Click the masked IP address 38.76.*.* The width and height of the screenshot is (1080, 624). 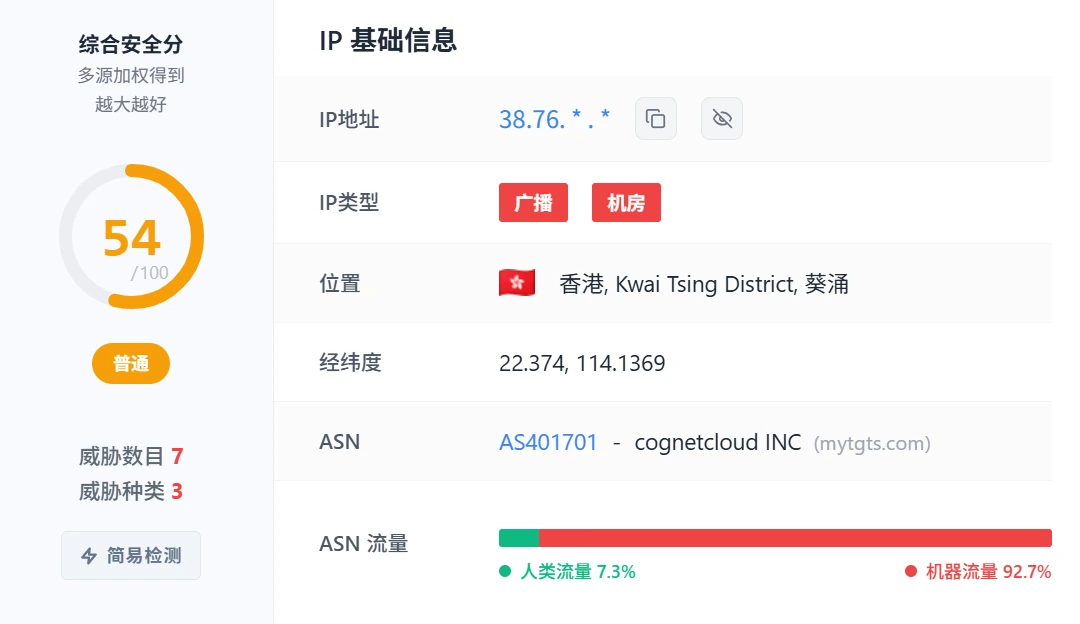(x=554, y=119)
